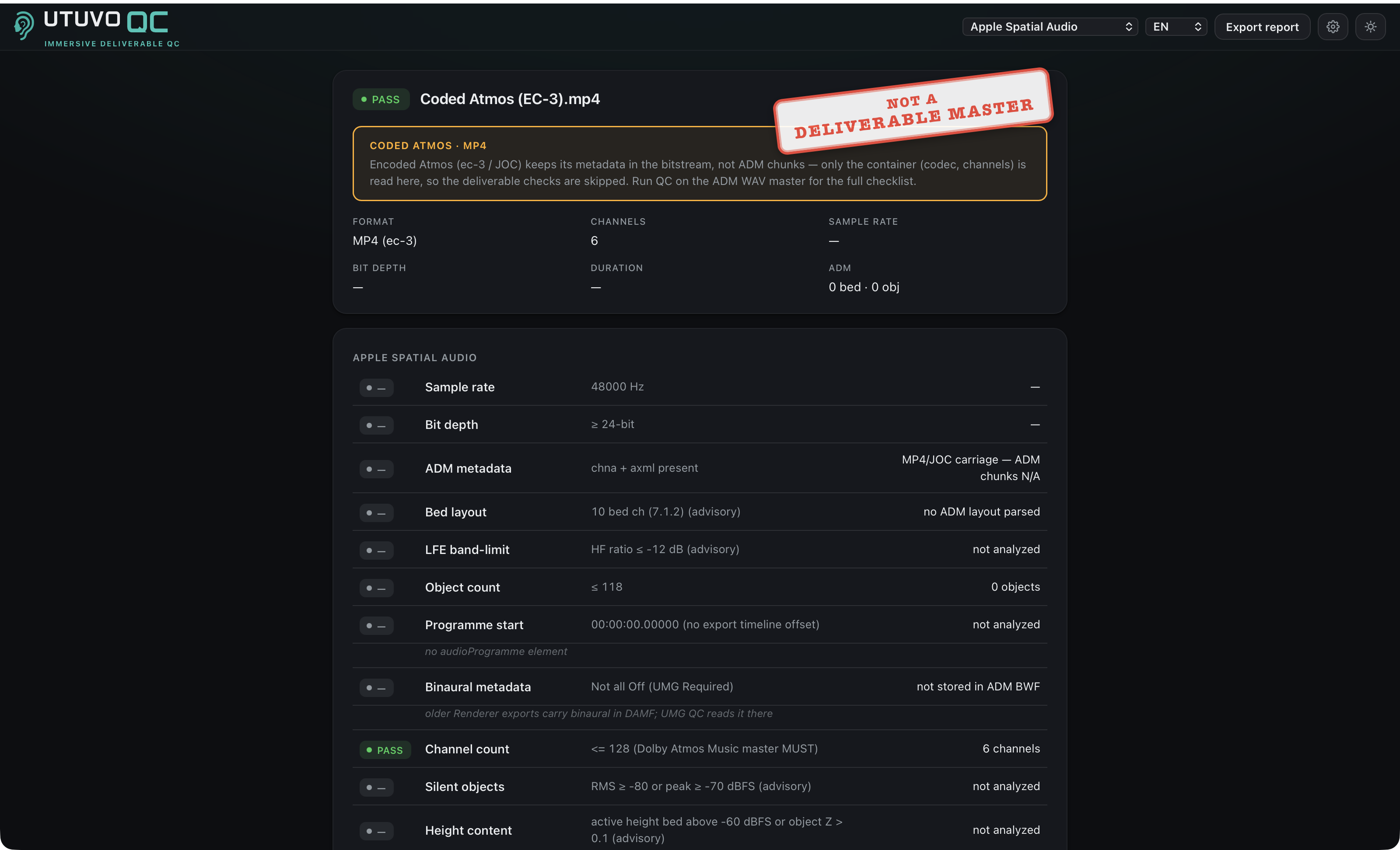Click the 10 bed ch (7.1.2) requirement

point(665,512)
